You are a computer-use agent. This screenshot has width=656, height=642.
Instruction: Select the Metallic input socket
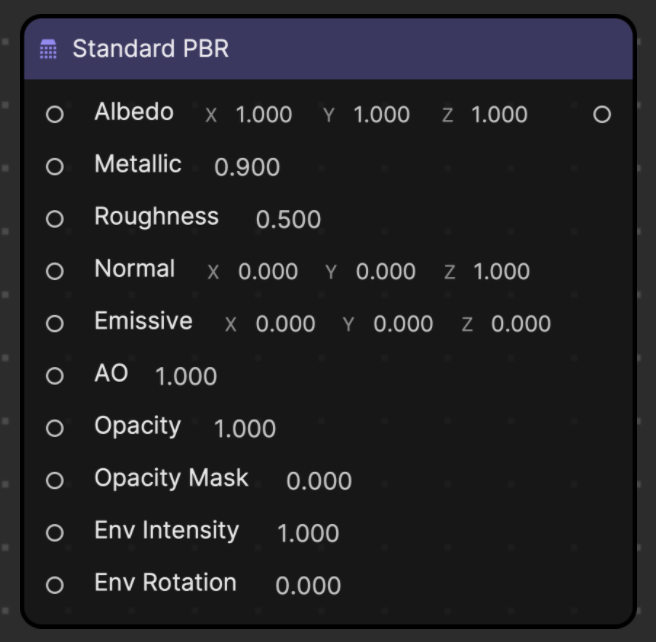tap(55, 166)
